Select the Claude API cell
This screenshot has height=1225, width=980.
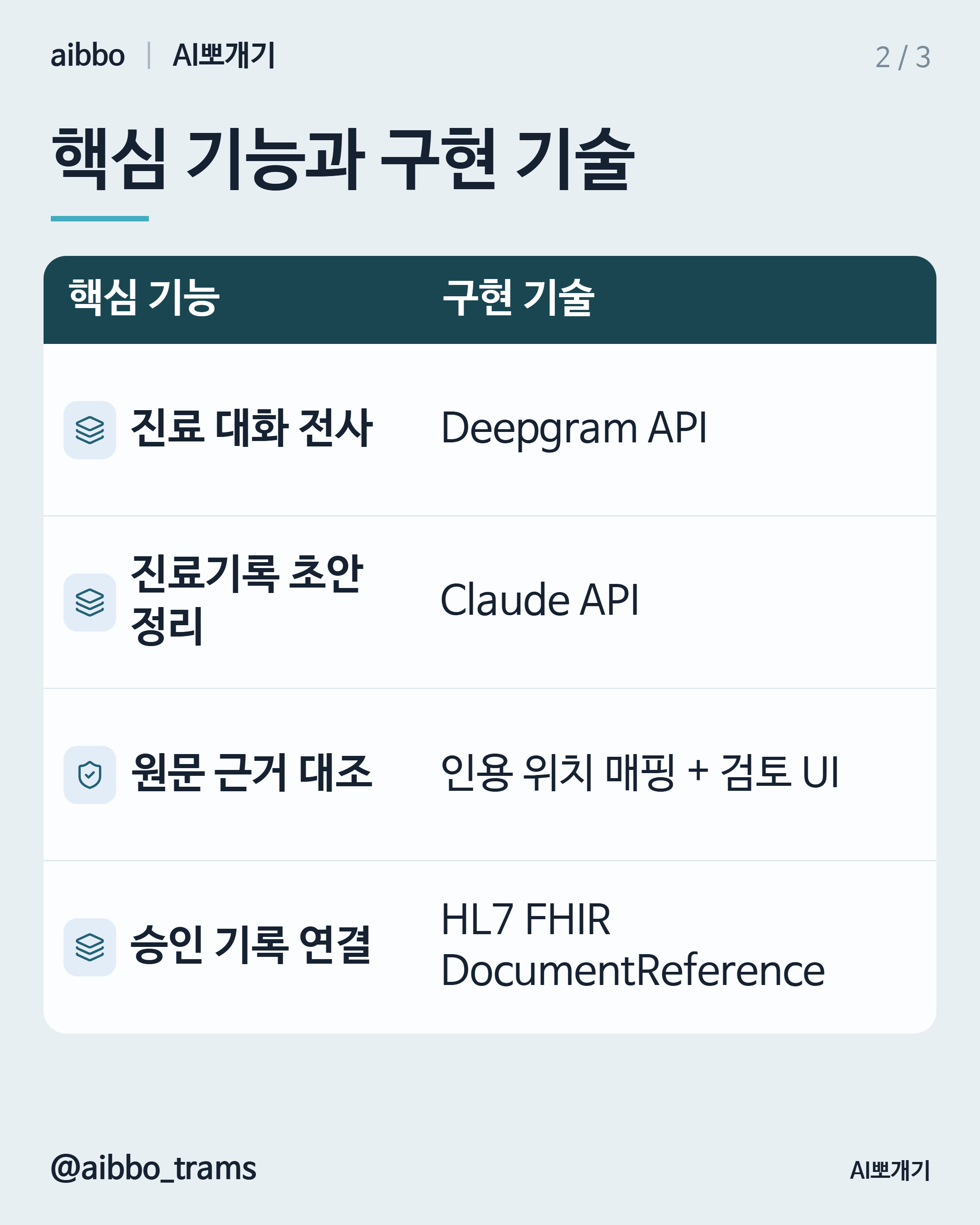coord(540,600)
